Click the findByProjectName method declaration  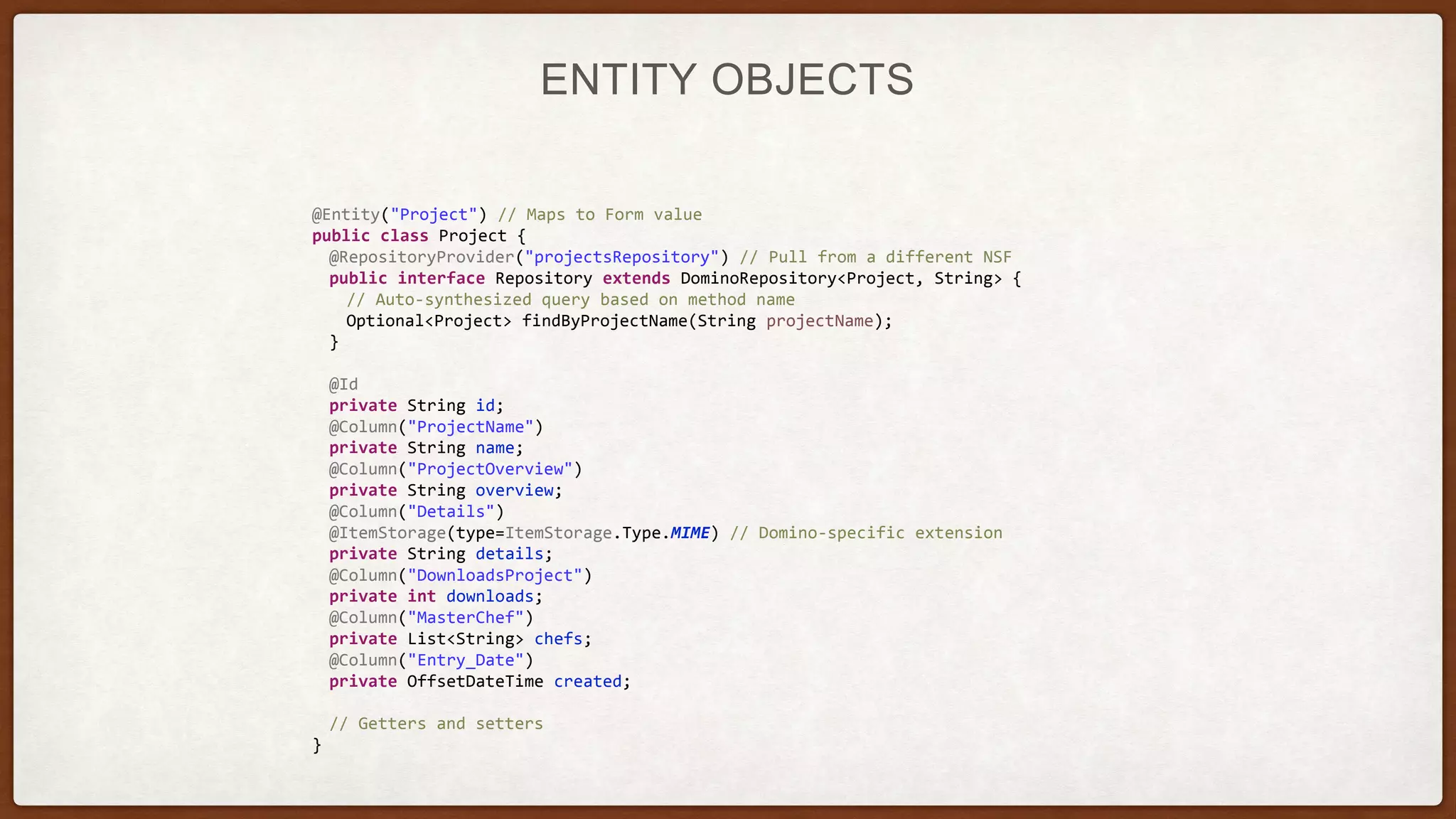tap(619, 321)
